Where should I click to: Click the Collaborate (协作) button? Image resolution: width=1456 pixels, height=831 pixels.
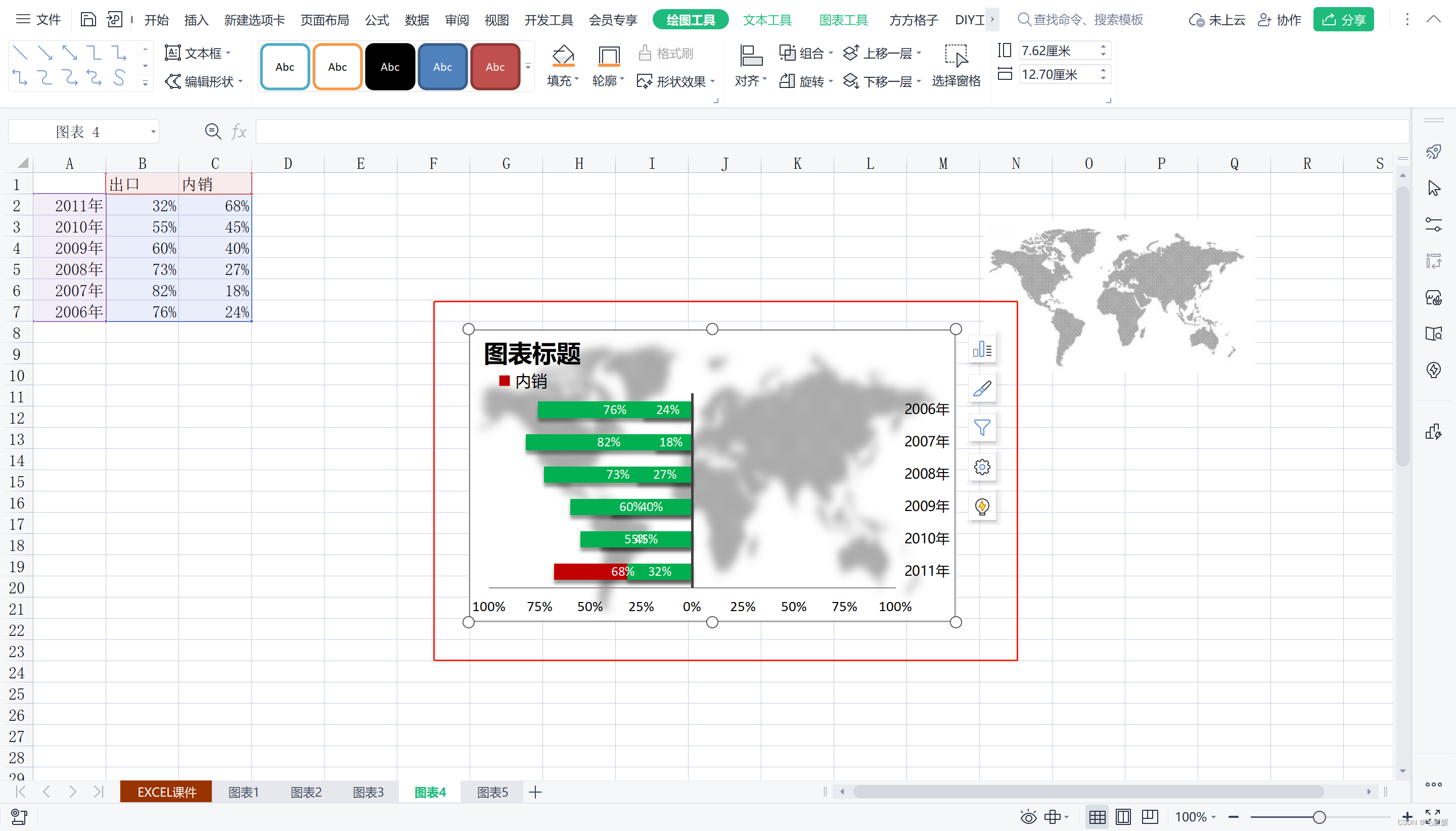[x=1279, y=20]
